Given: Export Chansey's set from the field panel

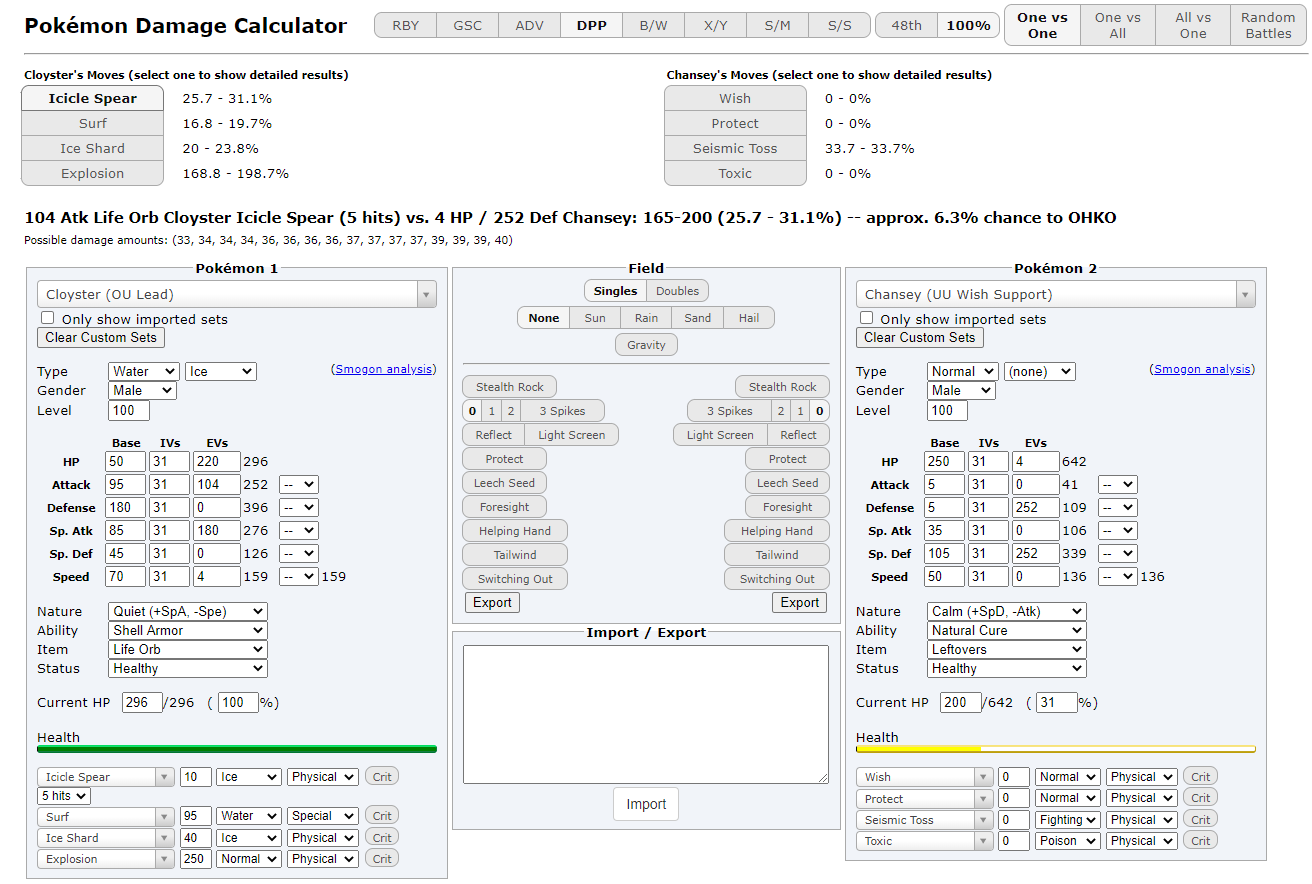Looking at the screenshot, I should click(x=800, y=602).
